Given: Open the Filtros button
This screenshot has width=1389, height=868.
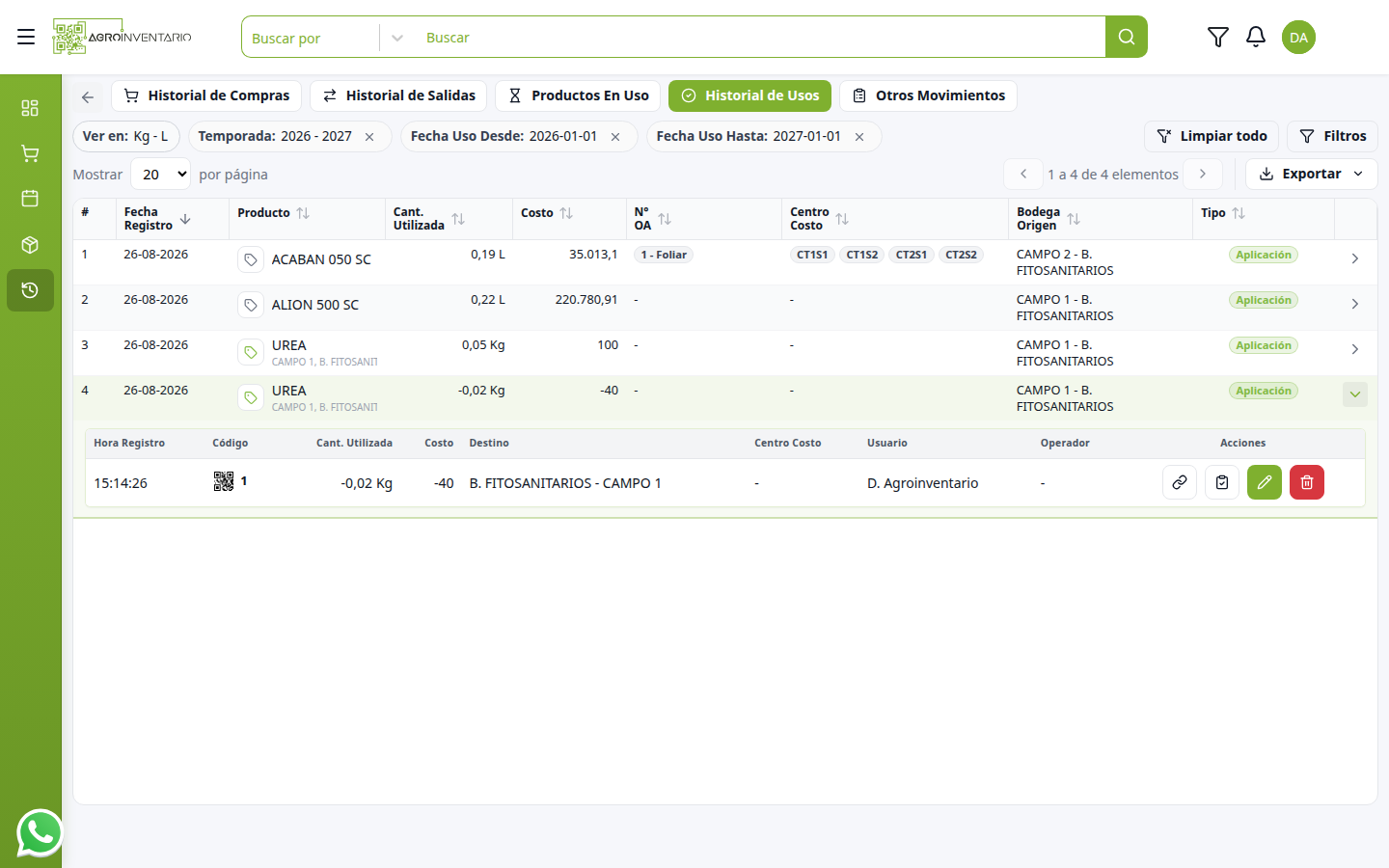Looking at the screenshot, I should point(1332,136).
